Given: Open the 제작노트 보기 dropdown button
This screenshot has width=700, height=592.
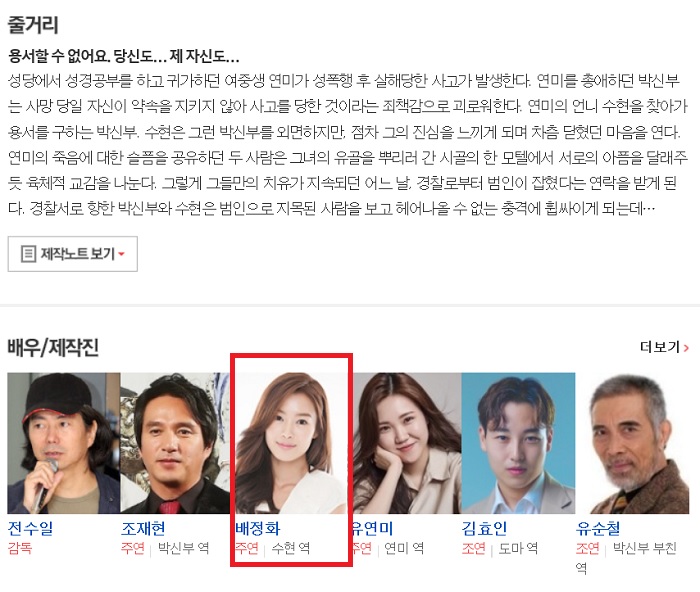Looking at the screenshot, I should point(72,254).
